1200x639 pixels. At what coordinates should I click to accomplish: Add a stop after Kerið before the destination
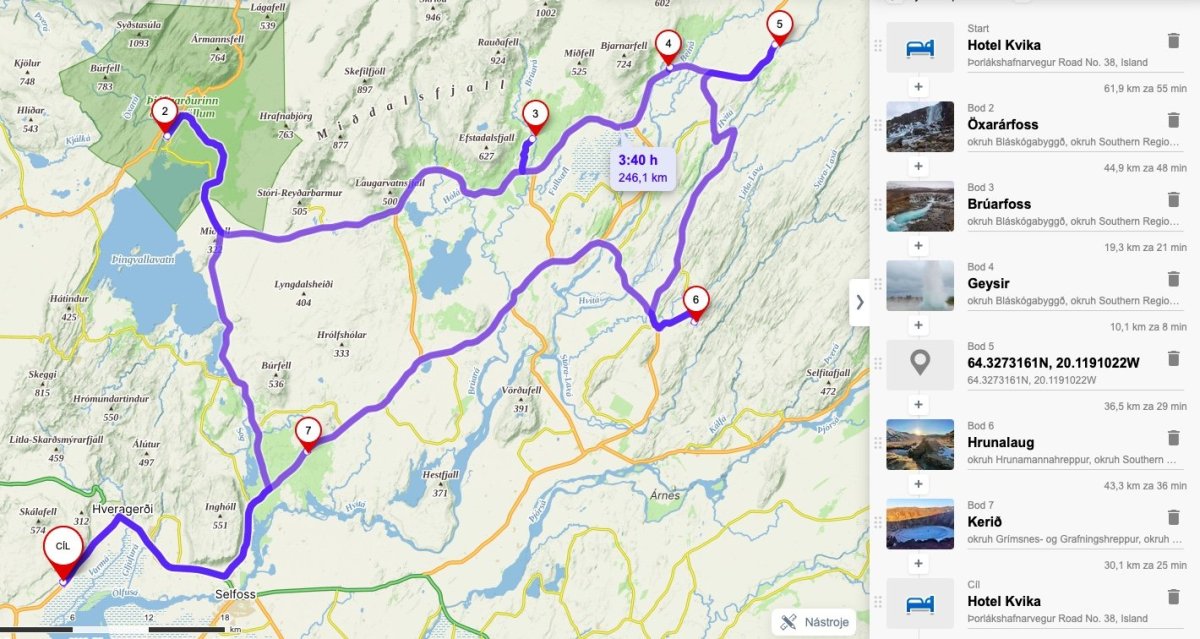point(918,564)
